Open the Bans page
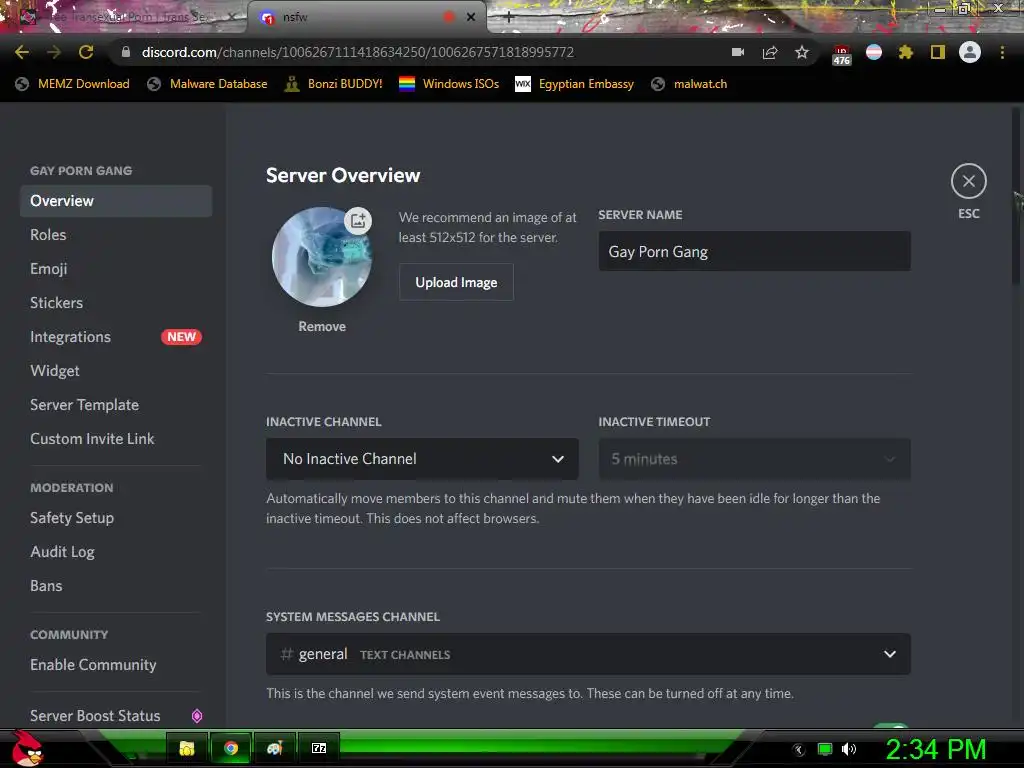The image size is (1024, 768). pos(116,585)
